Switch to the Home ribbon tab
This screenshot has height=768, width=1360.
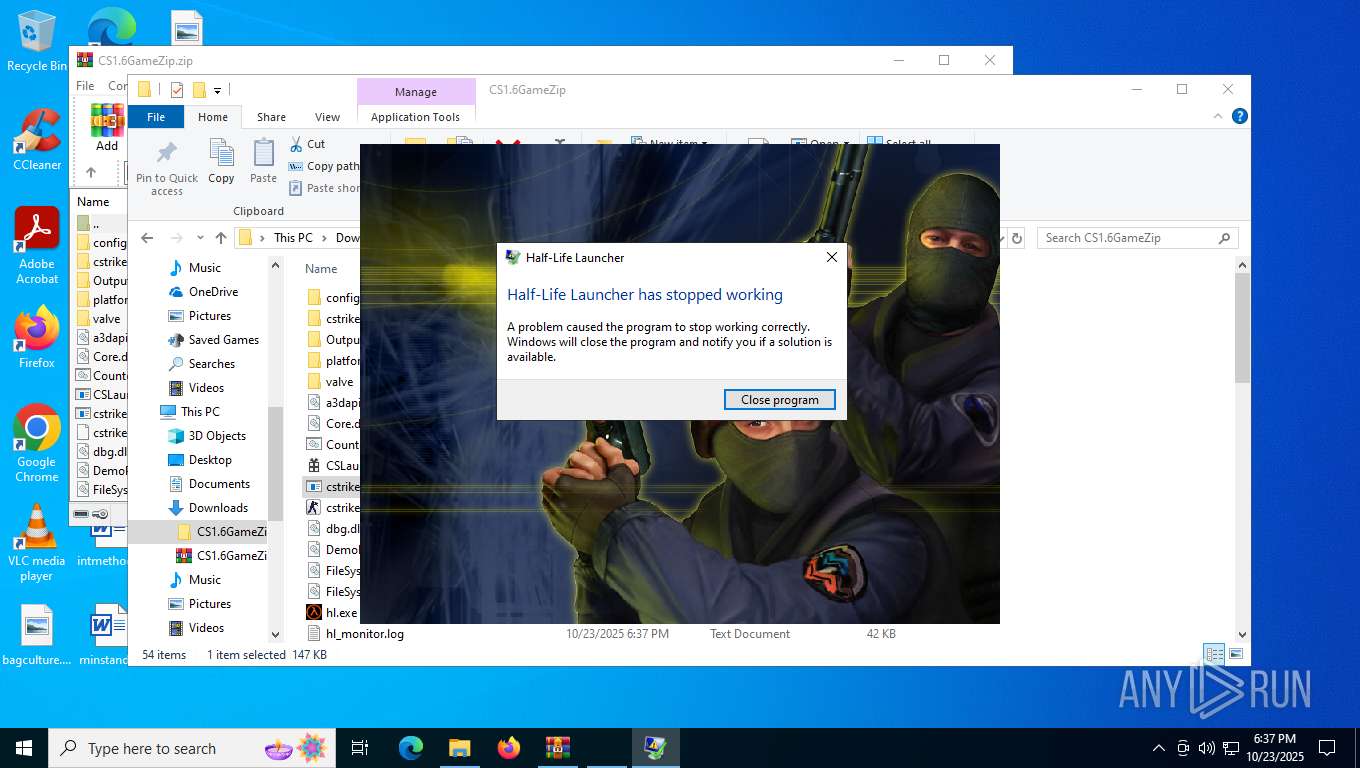212,117
